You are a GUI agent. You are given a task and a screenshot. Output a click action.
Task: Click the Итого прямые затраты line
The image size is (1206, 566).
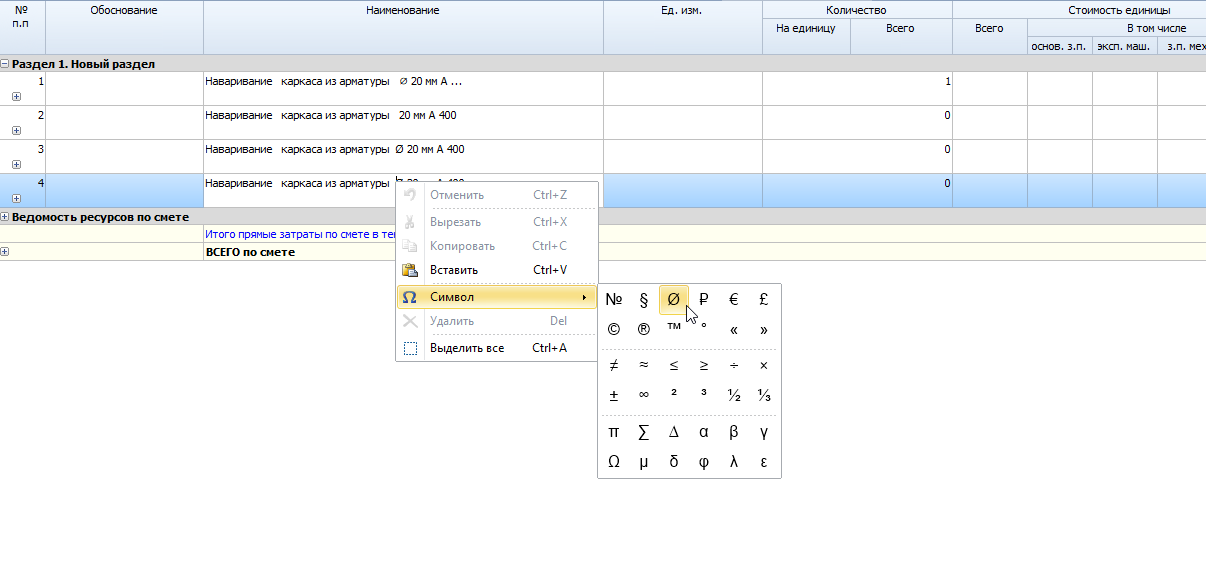tap(301, 234)
